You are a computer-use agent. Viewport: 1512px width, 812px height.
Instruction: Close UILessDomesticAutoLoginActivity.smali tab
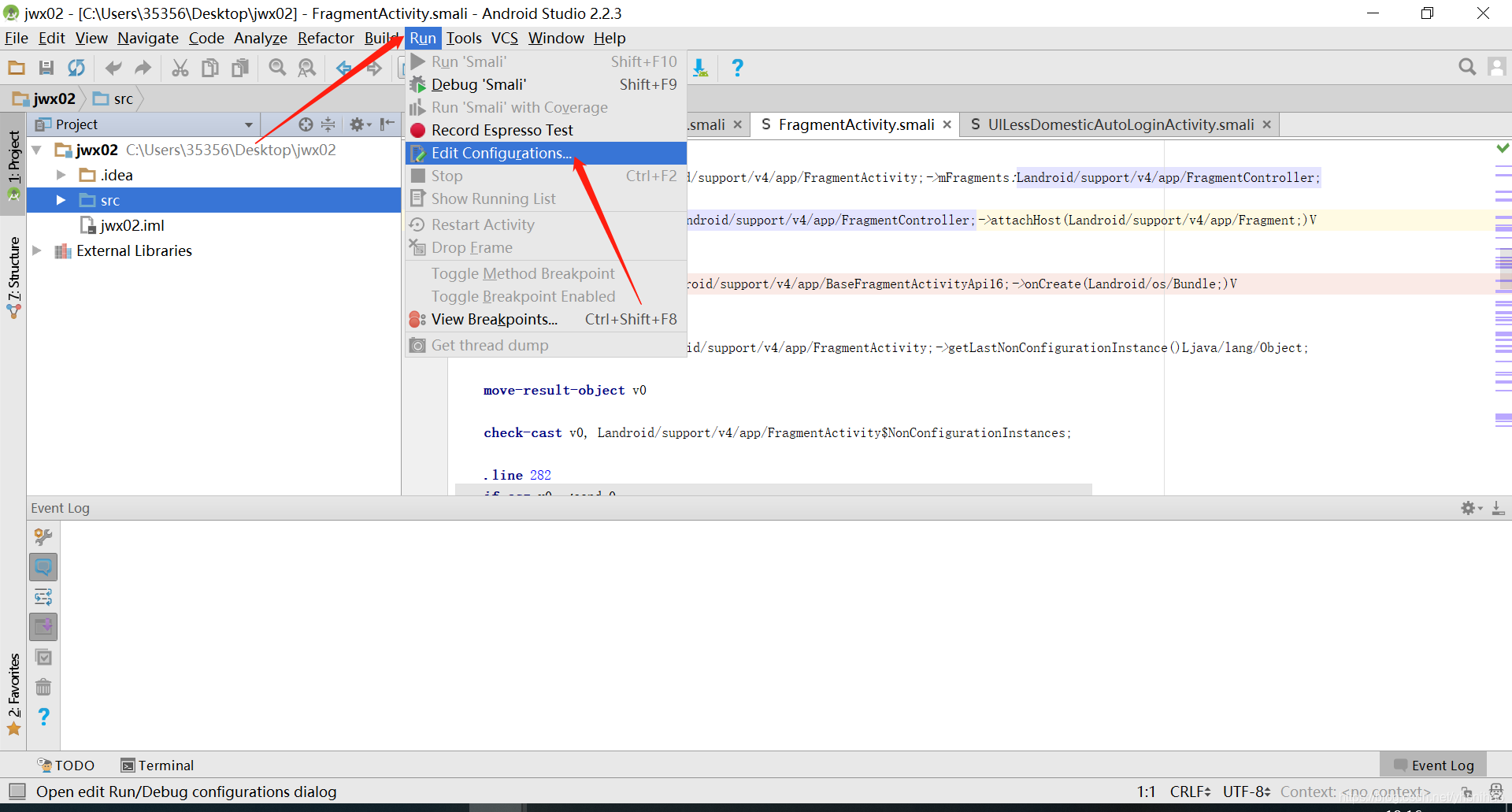(x=1267, y=124)
